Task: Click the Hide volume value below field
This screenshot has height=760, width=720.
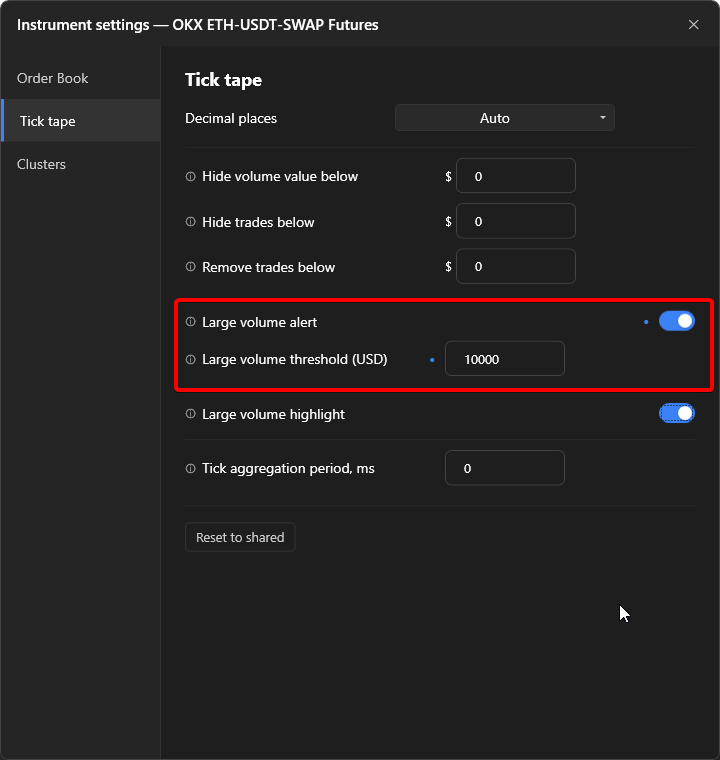Action: tap(516, 175)
